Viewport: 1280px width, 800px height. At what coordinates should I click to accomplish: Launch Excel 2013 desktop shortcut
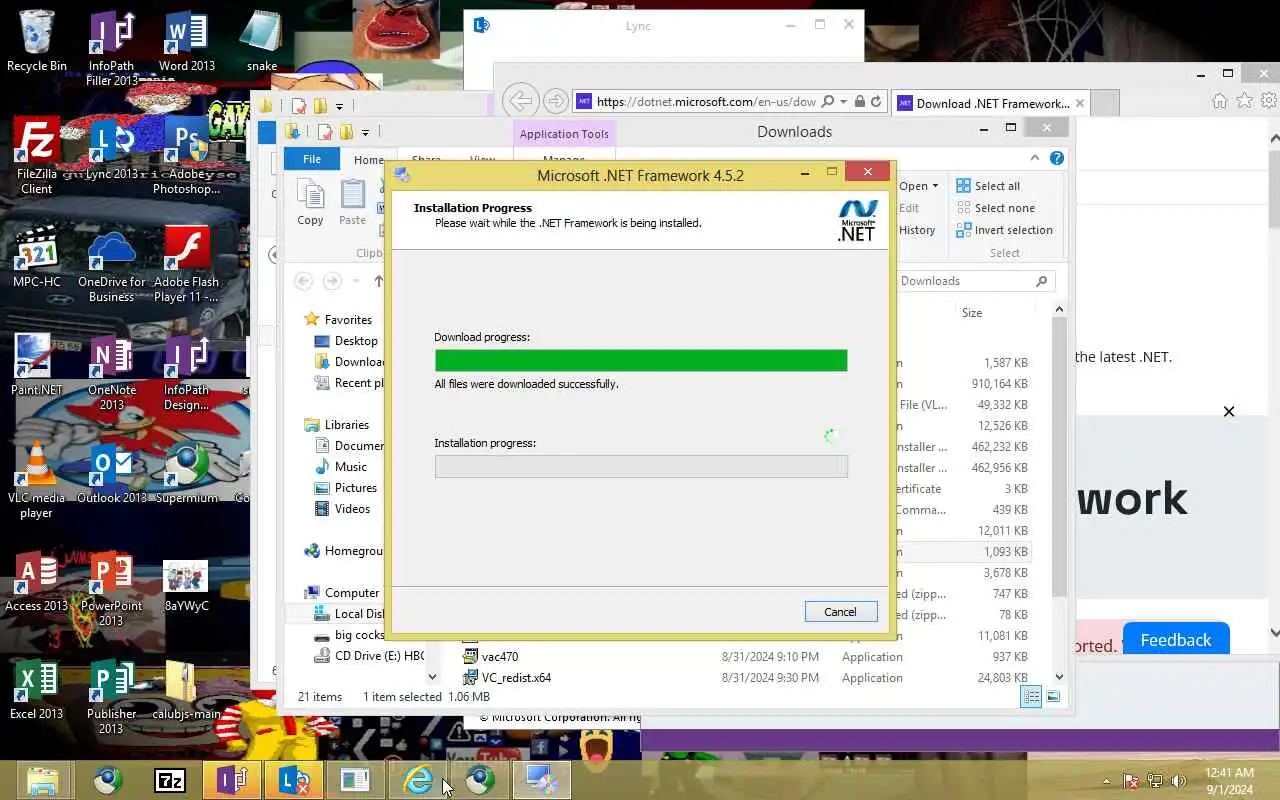[37, 689]
